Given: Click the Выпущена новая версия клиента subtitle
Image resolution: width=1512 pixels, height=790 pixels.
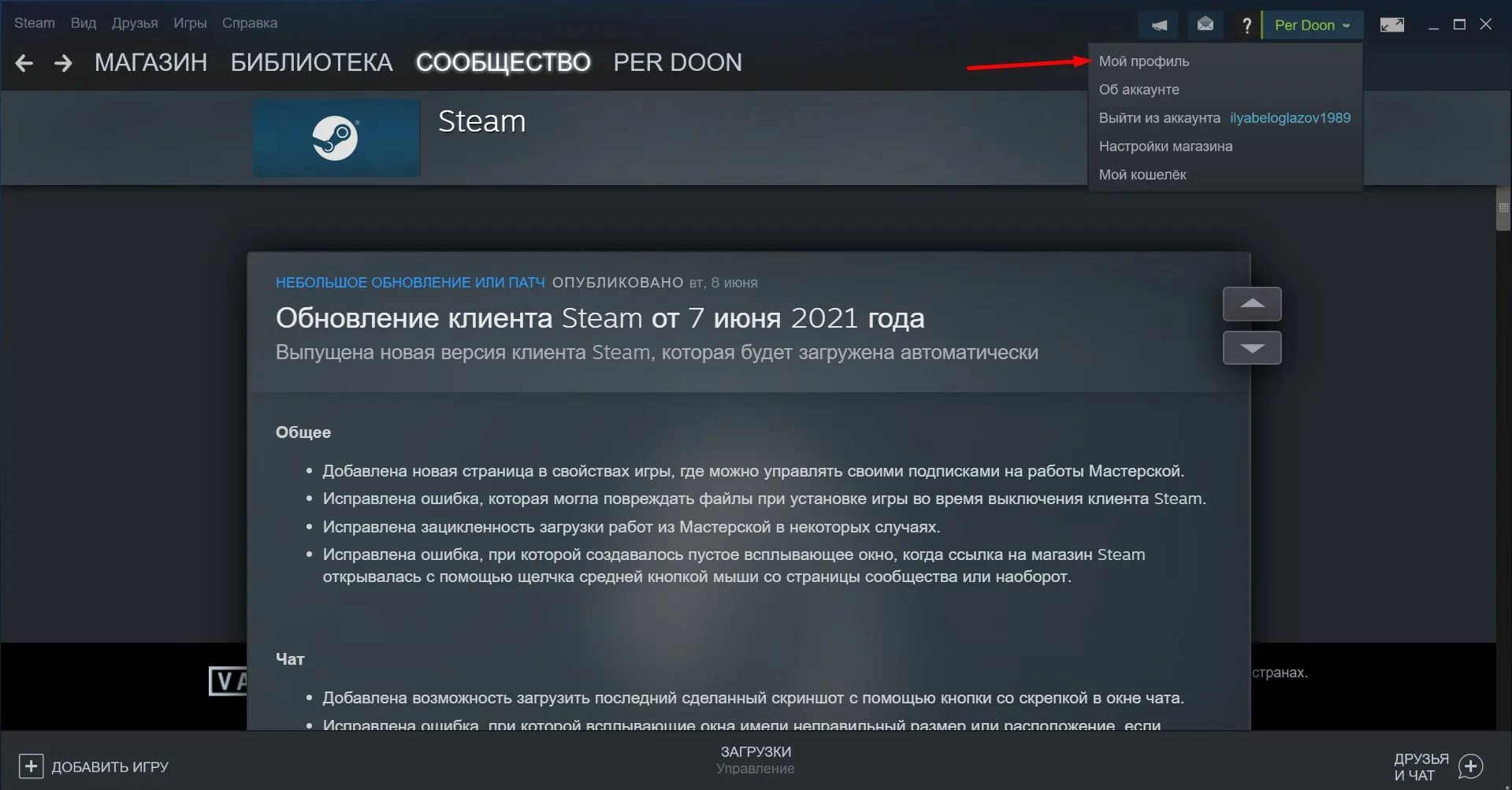Looking at the screenshot, I should tap(656, 353).
